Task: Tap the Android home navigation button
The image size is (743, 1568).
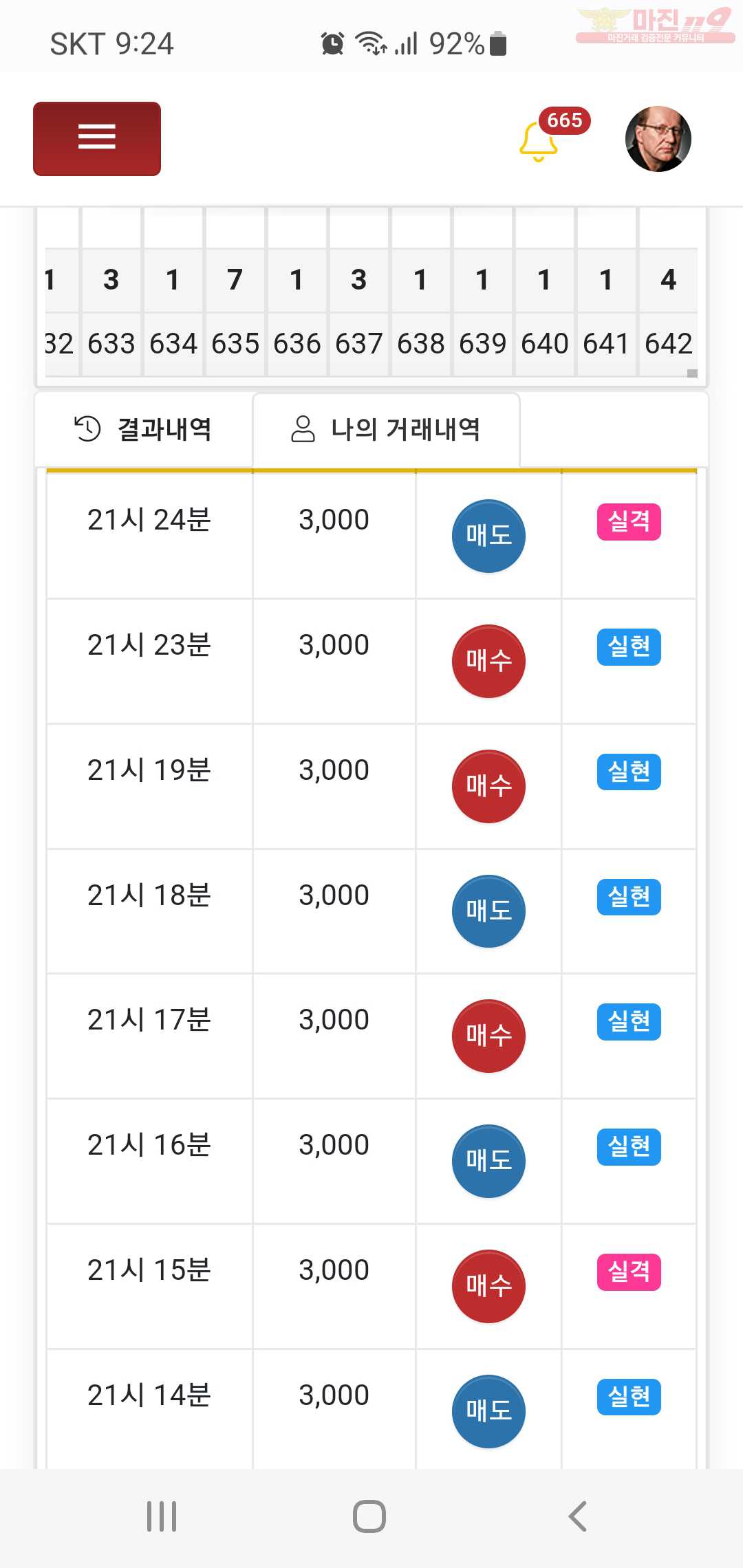Action: tap(369, 1516)
